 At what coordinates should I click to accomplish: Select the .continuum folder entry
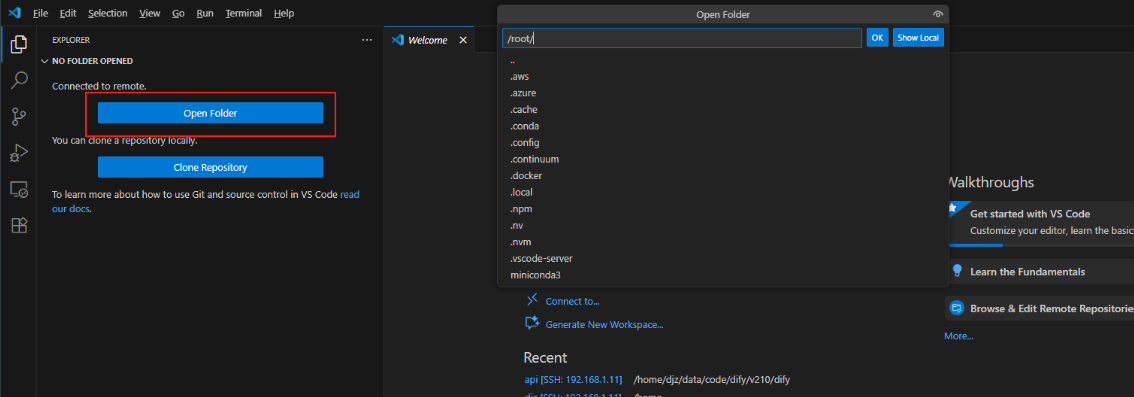(723, 159)
